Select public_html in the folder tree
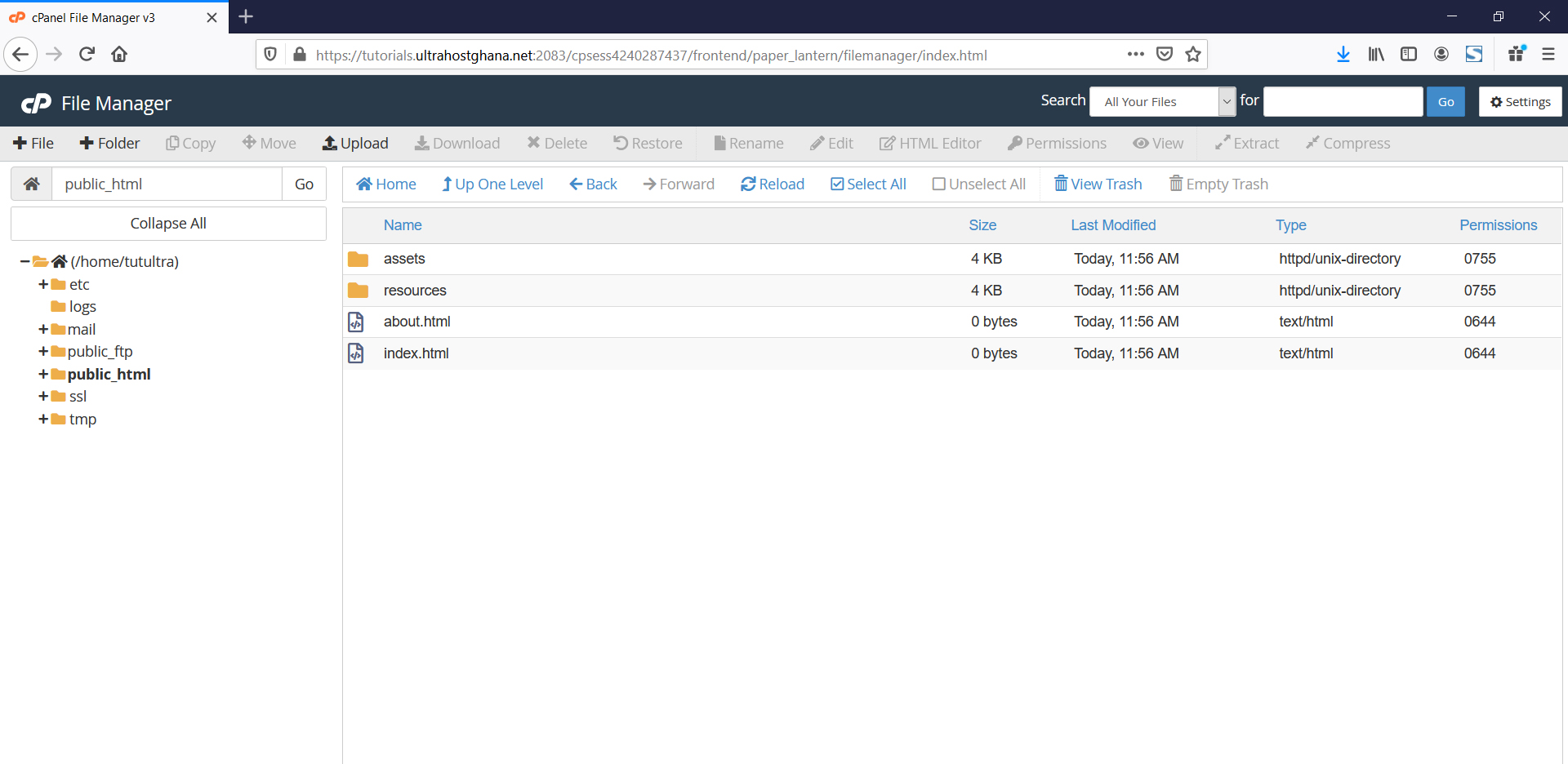1568x764 pixels. point(109,374)
